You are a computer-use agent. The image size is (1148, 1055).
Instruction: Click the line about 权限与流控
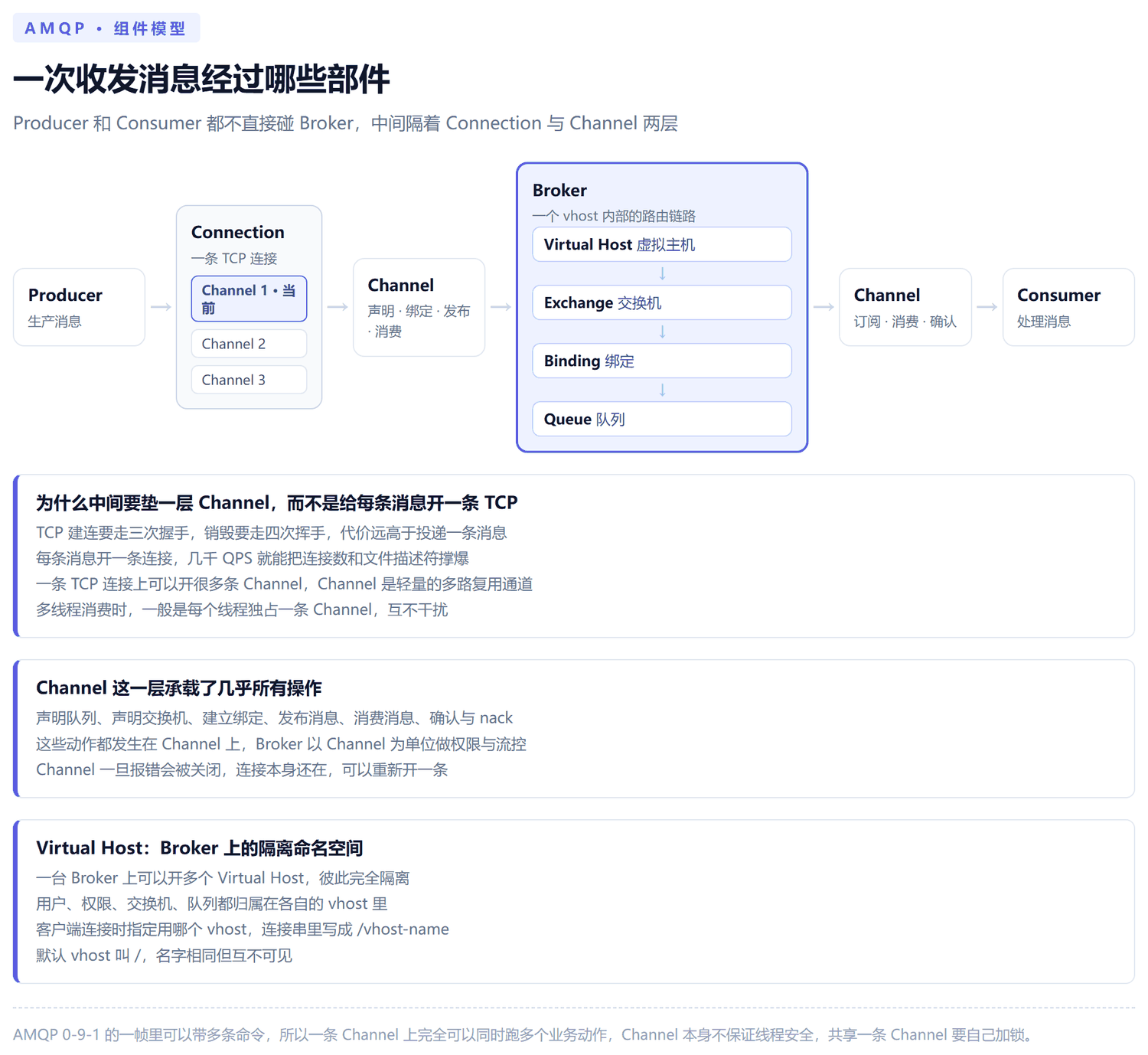281,744
